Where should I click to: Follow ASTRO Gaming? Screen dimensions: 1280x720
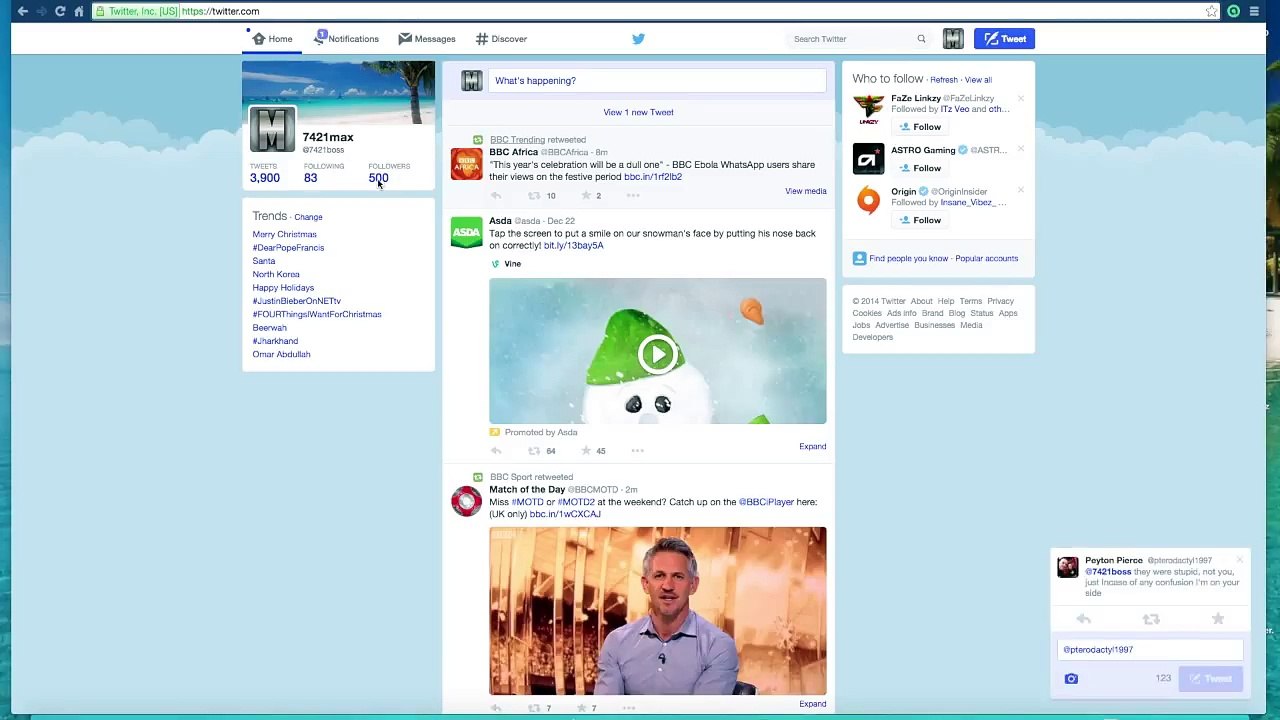tap(920, 168)
